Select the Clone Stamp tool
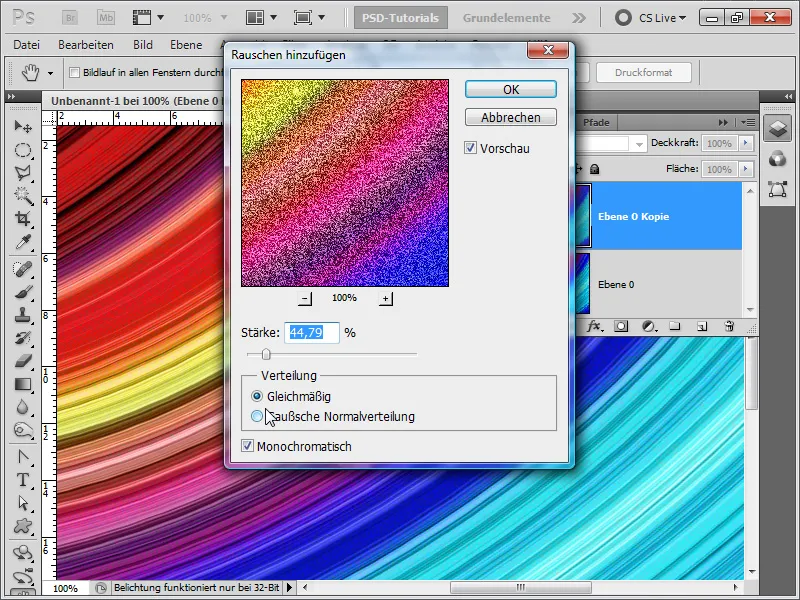This screenshot has width=800, height=600. pos(23,315)
